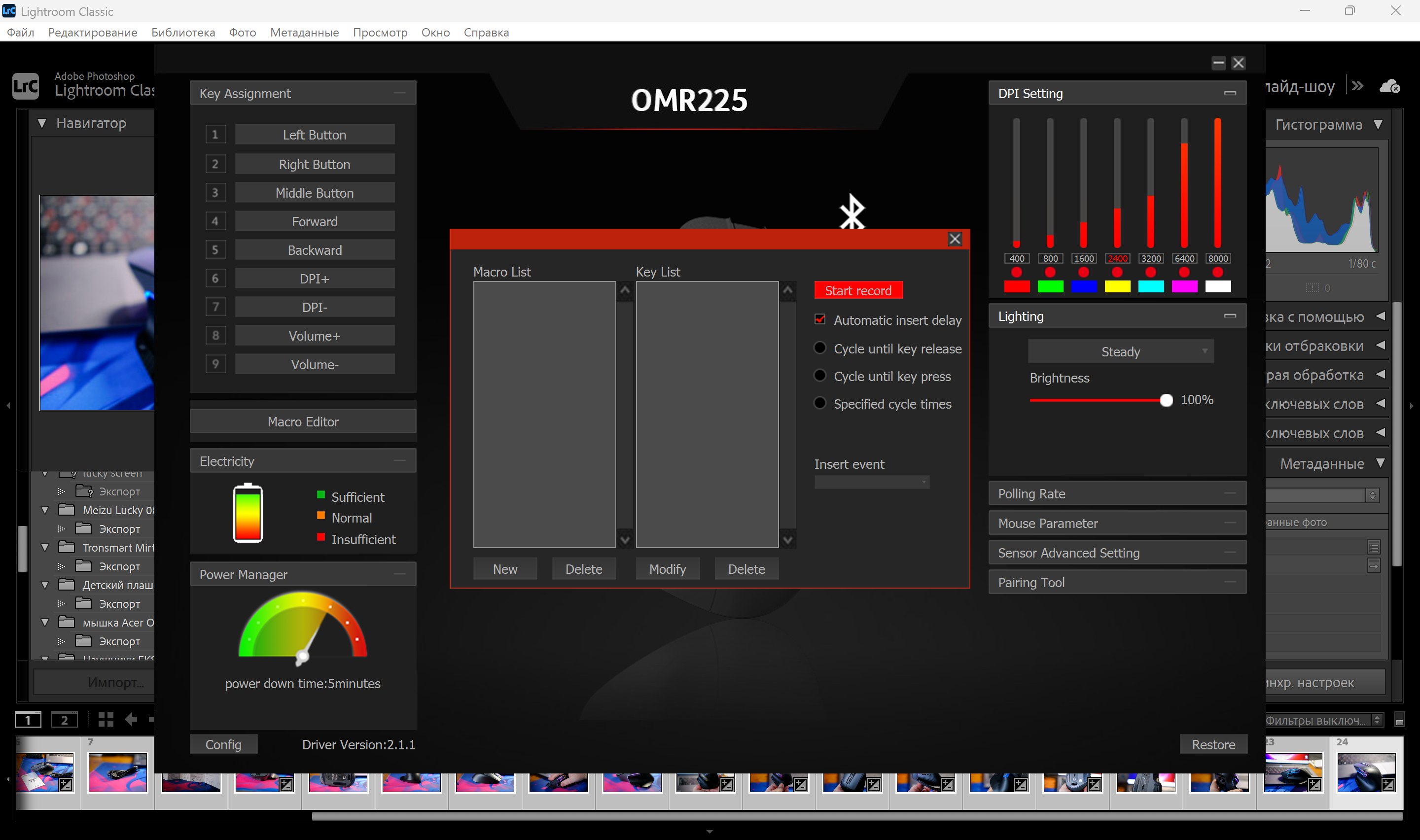Click the back arrow navigation icon
This screenshot has height=840, width=1420.
[x=131, y=719]
